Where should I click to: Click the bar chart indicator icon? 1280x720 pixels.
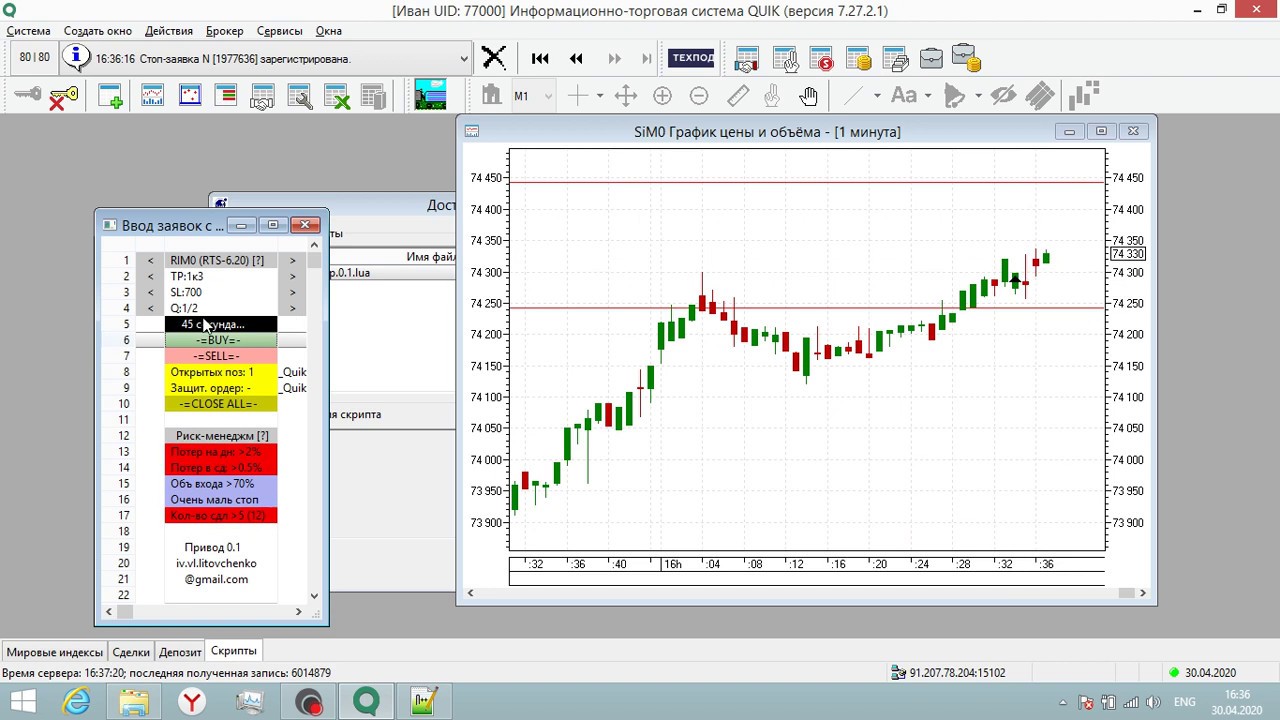pyautogui.click(x=1084, y=96)
